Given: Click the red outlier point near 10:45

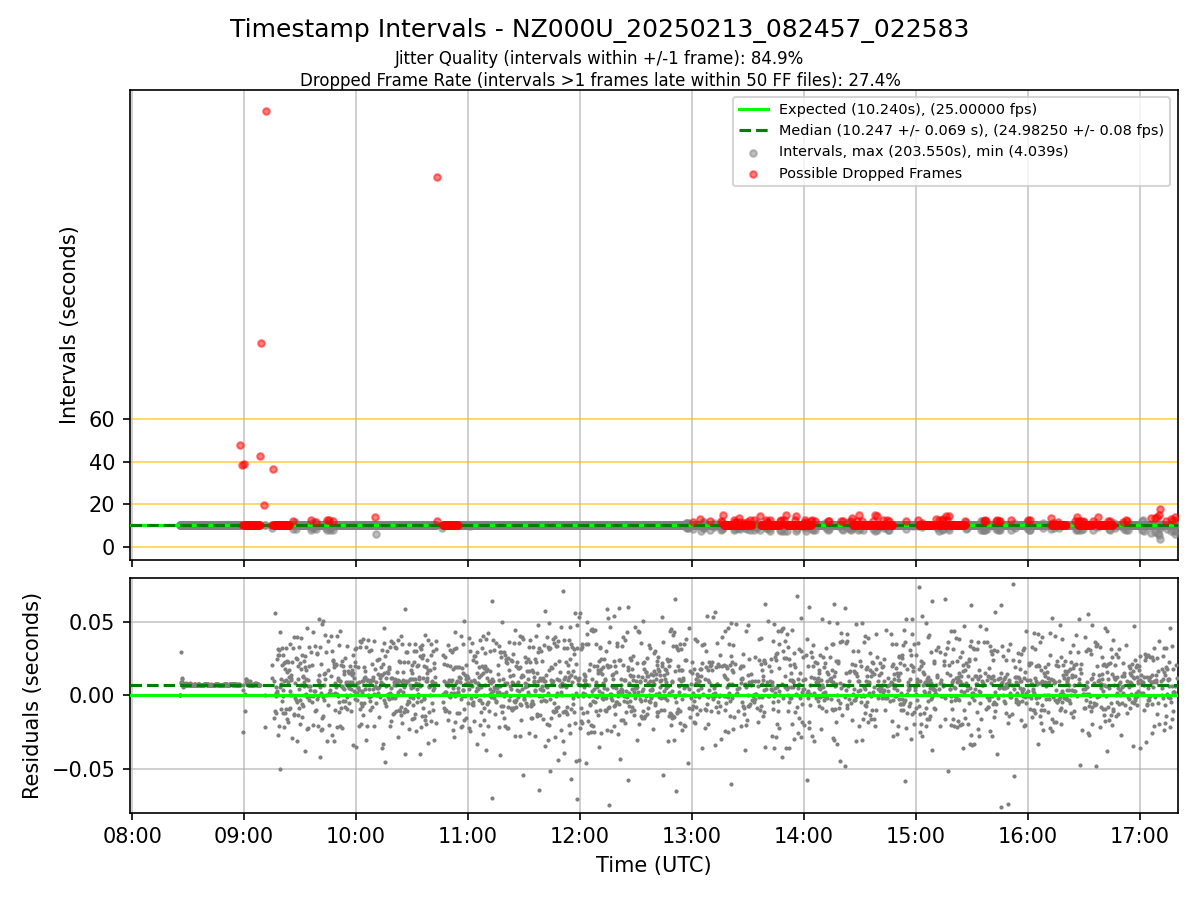Looking at the screenshot, I should pyautogui.click(x=437, y=177).
